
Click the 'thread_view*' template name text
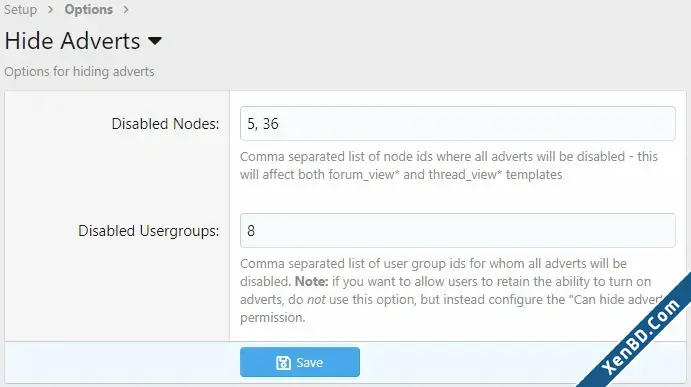click(x=465, y=175)
